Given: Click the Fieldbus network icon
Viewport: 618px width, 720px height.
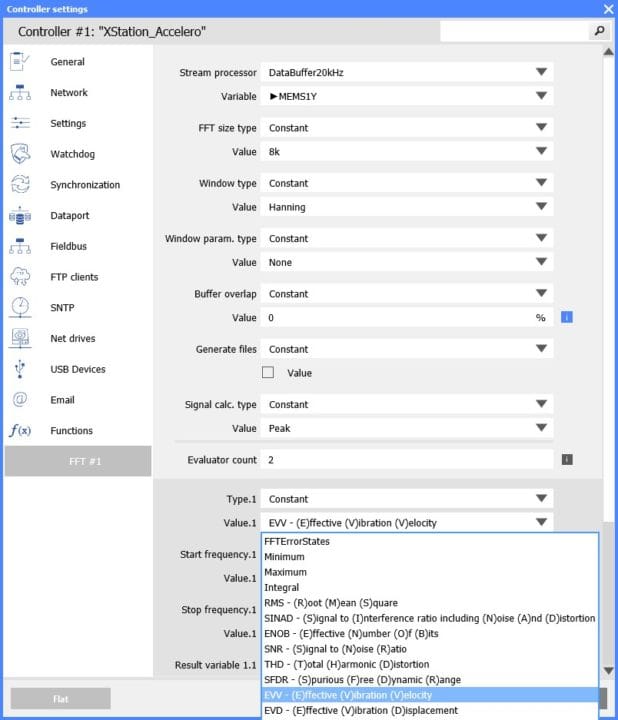Looking at the screenshot, I should click(x=19, y=246).
